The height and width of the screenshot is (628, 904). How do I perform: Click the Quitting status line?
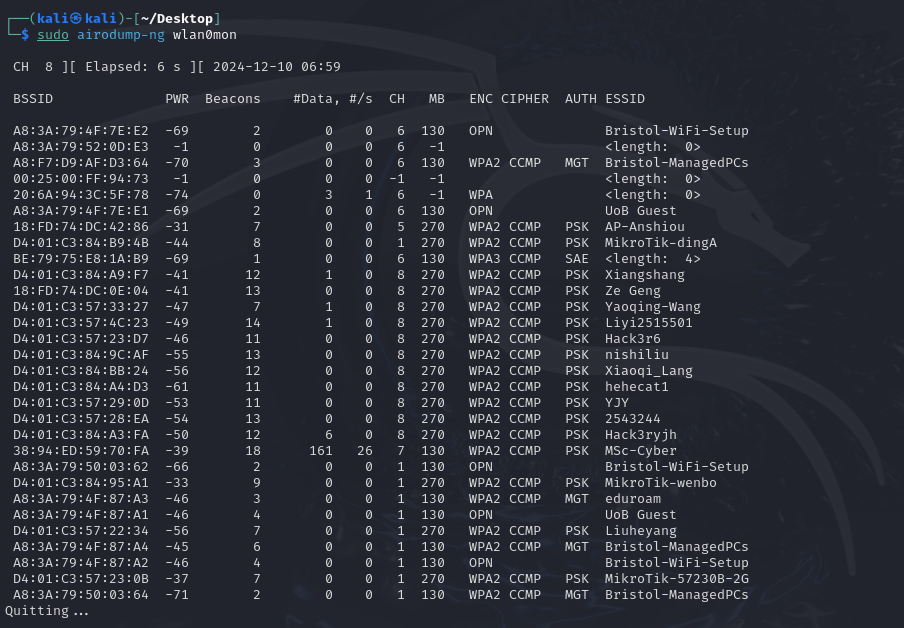(47, 611)
